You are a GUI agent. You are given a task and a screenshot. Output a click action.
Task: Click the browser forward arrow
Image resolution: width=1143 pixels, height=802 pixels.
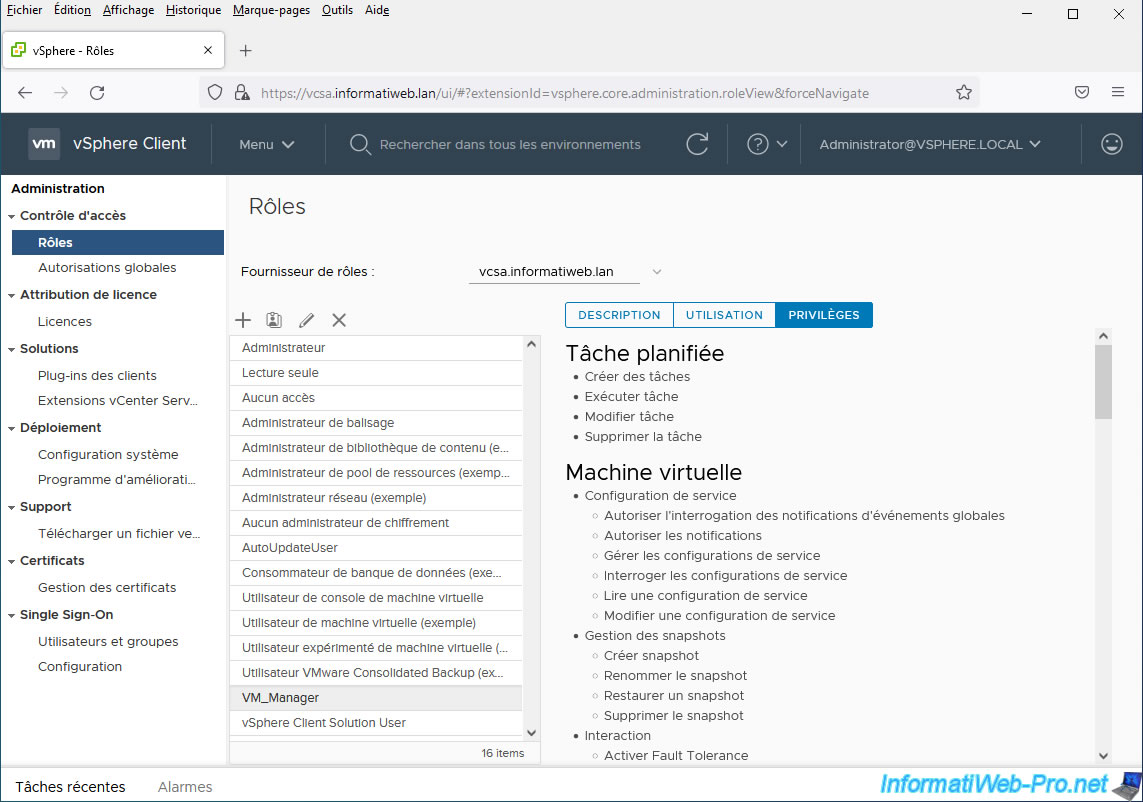61,93
